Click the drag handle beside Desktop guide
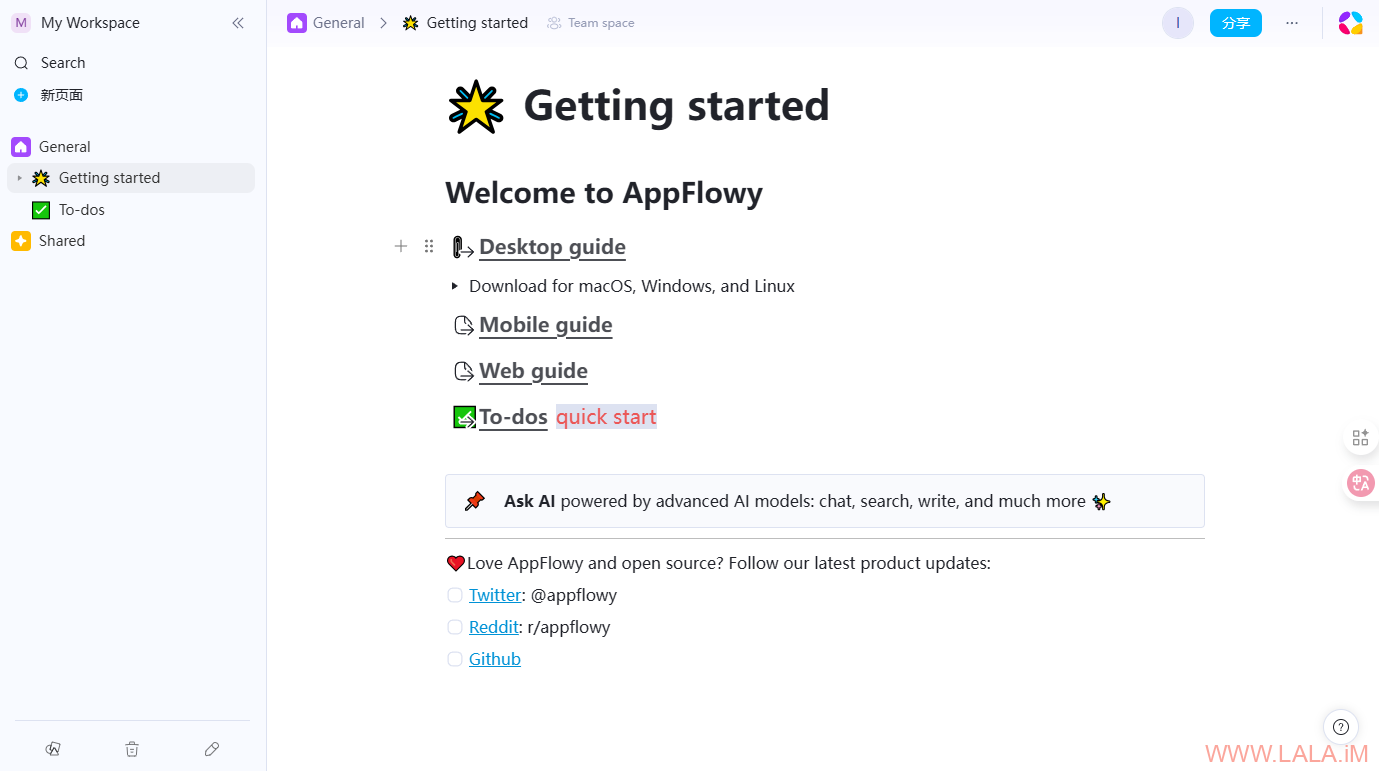This screenshot has height=771, width=1379. tap(429, 246)
